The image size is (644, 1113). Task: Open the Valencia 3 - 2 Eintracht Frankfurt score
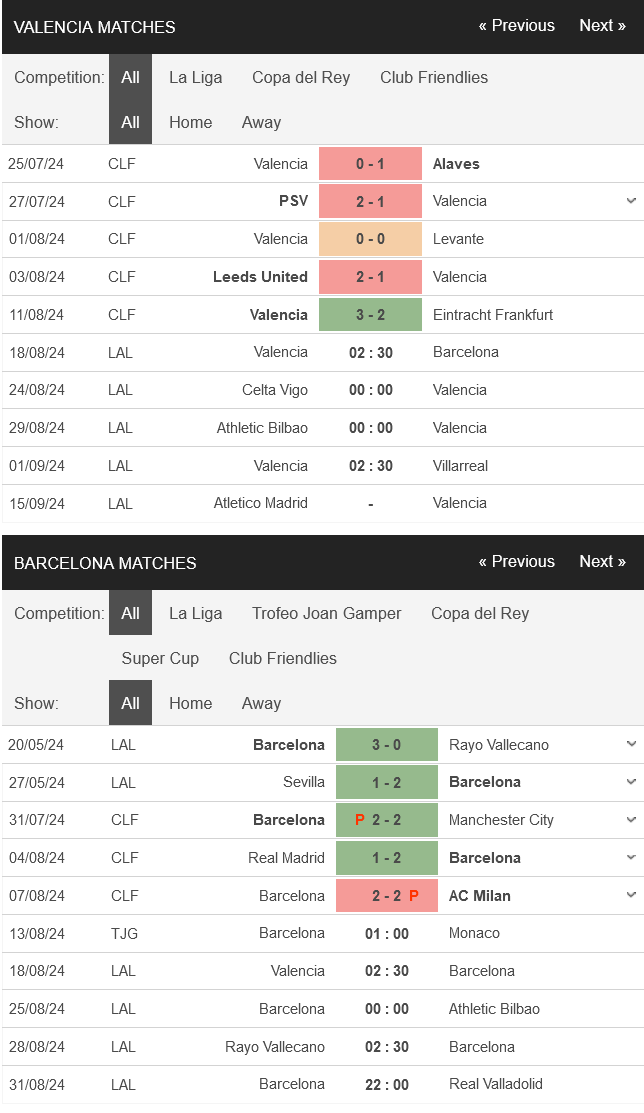[371, 314]
